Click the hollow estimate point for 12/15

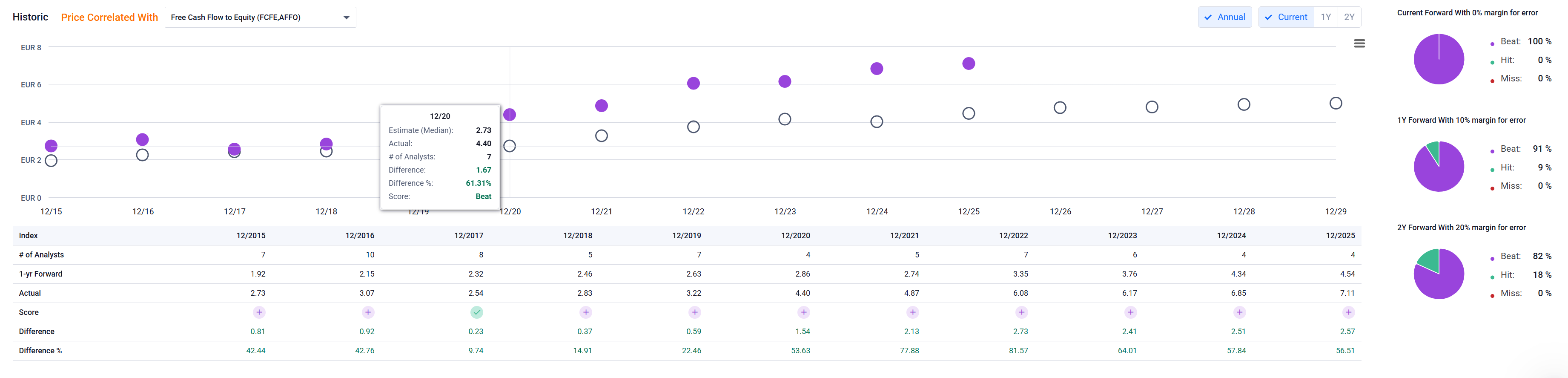pos(51,161)
